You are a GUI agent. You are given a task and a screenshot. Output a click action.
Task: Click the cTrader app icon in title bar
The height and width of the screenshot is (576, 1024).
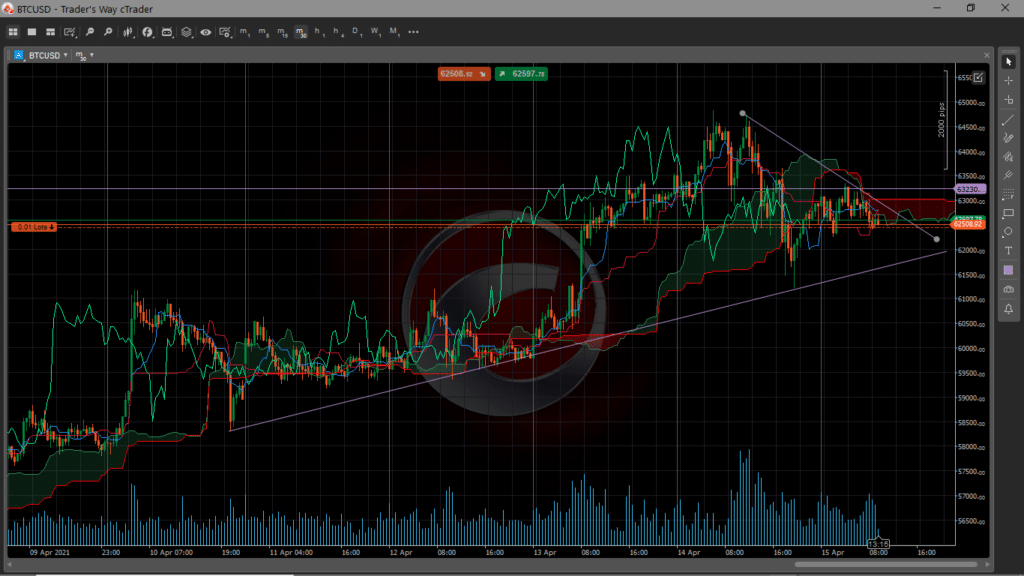tap(8, 9)
